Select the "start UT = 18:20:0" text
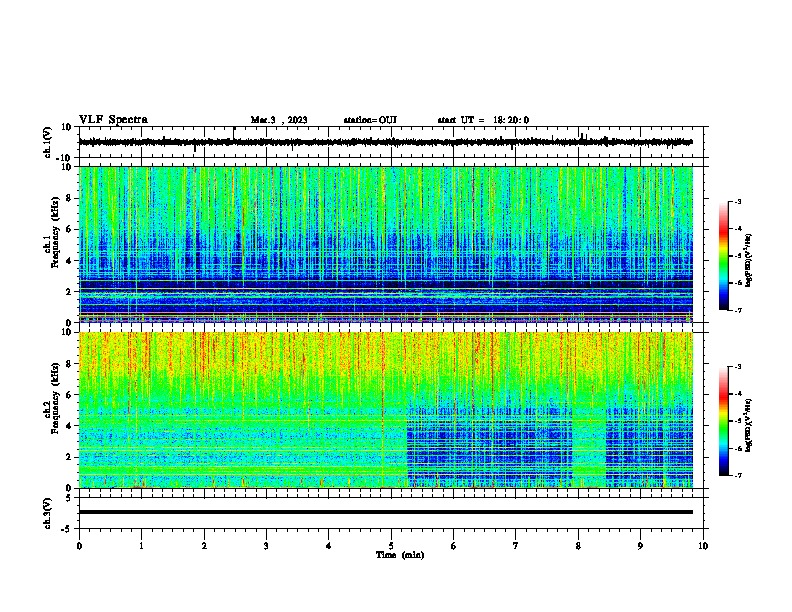 coord(483,120)
